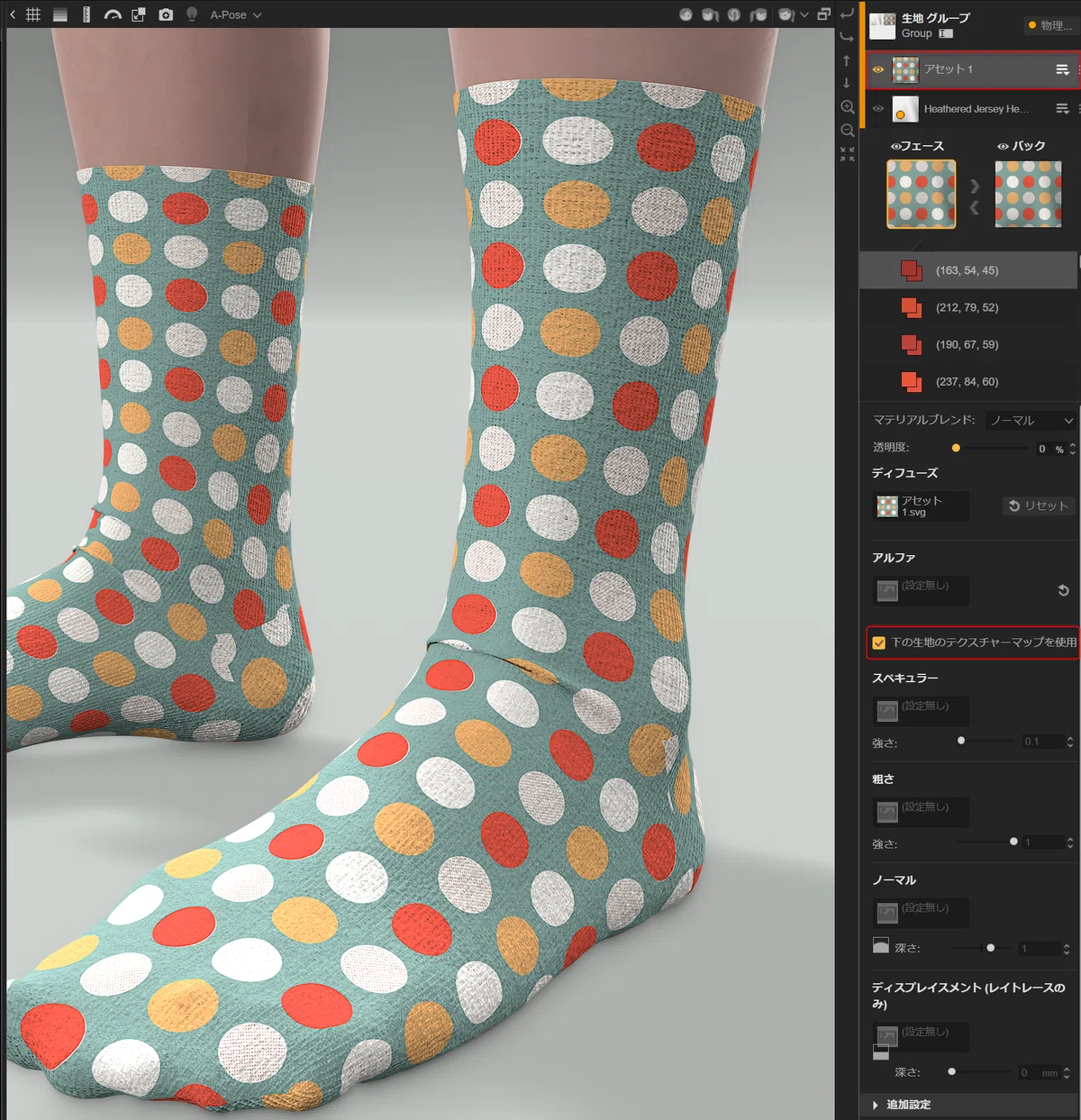This screenshot has height=1120, width=1081.
Task: Click the アルファ reset arrow icon
Action: pyautogui.click(x=1063, y=590)
